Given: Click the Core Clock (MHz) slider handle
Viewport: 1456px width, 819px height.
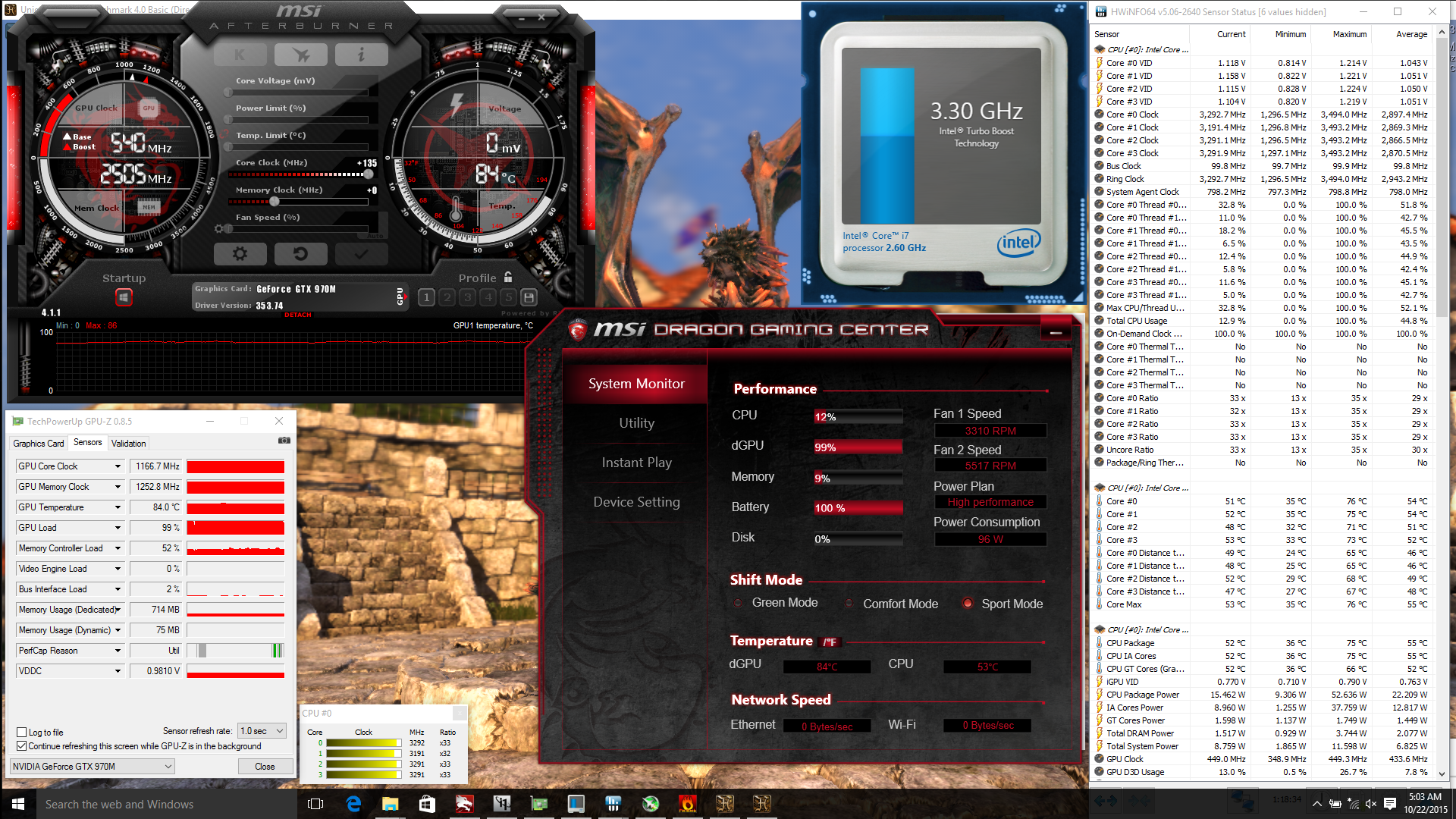Looking at the screenshot, I should [368, 174].
